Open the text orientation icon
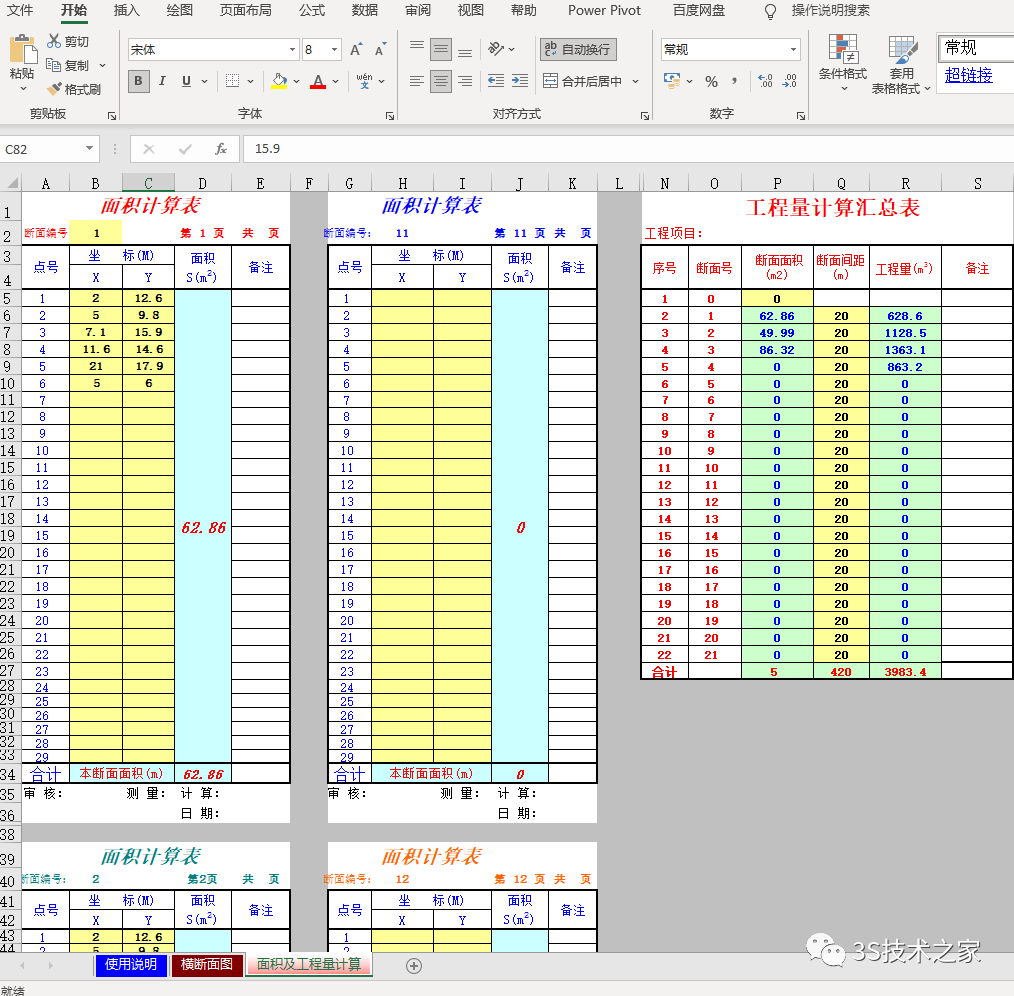 (496, 49)
